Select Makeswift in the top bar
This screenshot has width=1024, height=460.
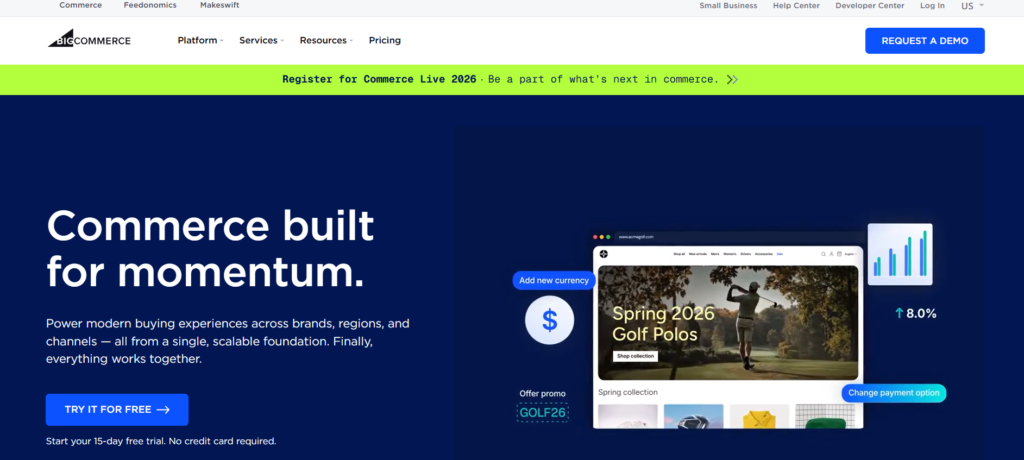(x=219, y=6)
